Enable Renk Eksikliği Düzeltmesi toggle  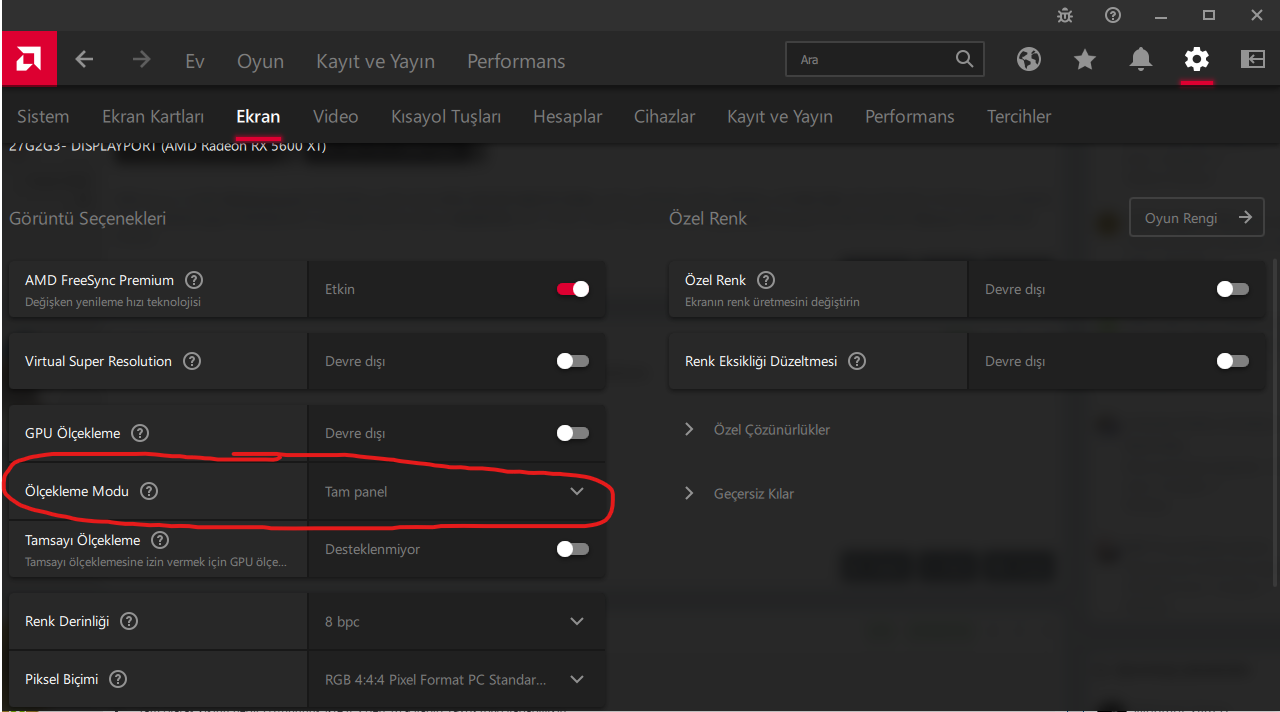1233,361
